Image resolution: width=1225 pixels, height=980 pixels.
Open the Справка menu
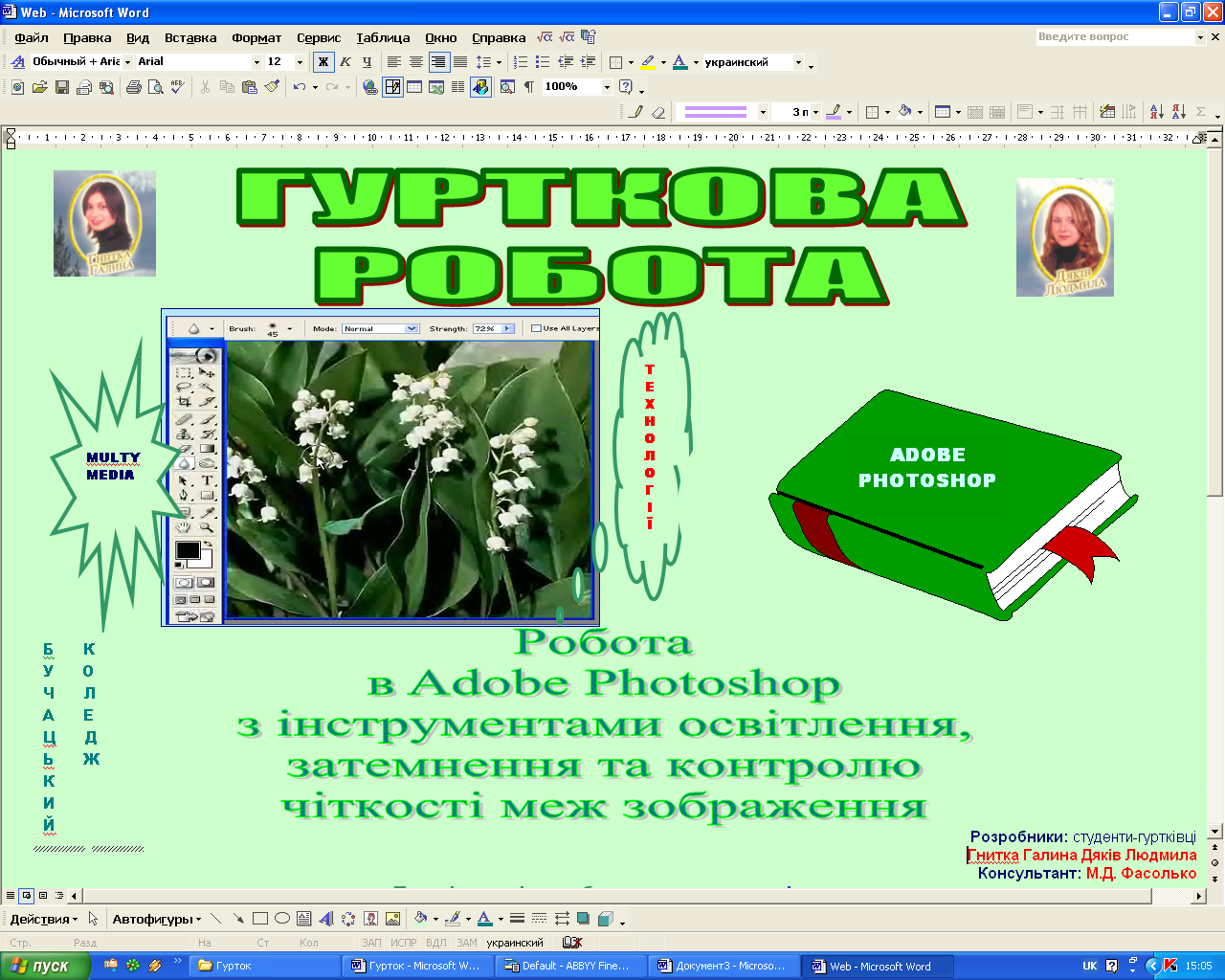pyautogui.click(x=499, y=37)
